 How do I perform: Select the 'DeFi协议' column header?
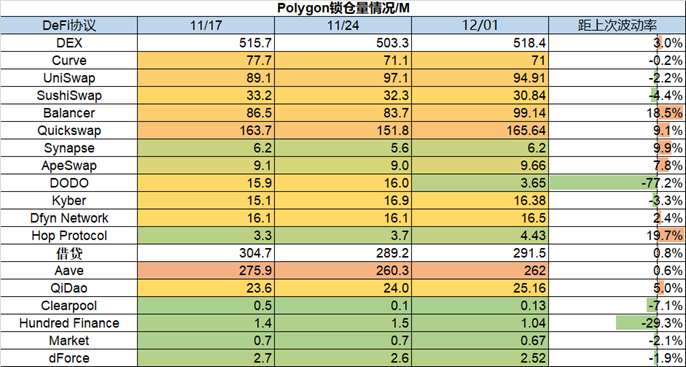(69, 25)
